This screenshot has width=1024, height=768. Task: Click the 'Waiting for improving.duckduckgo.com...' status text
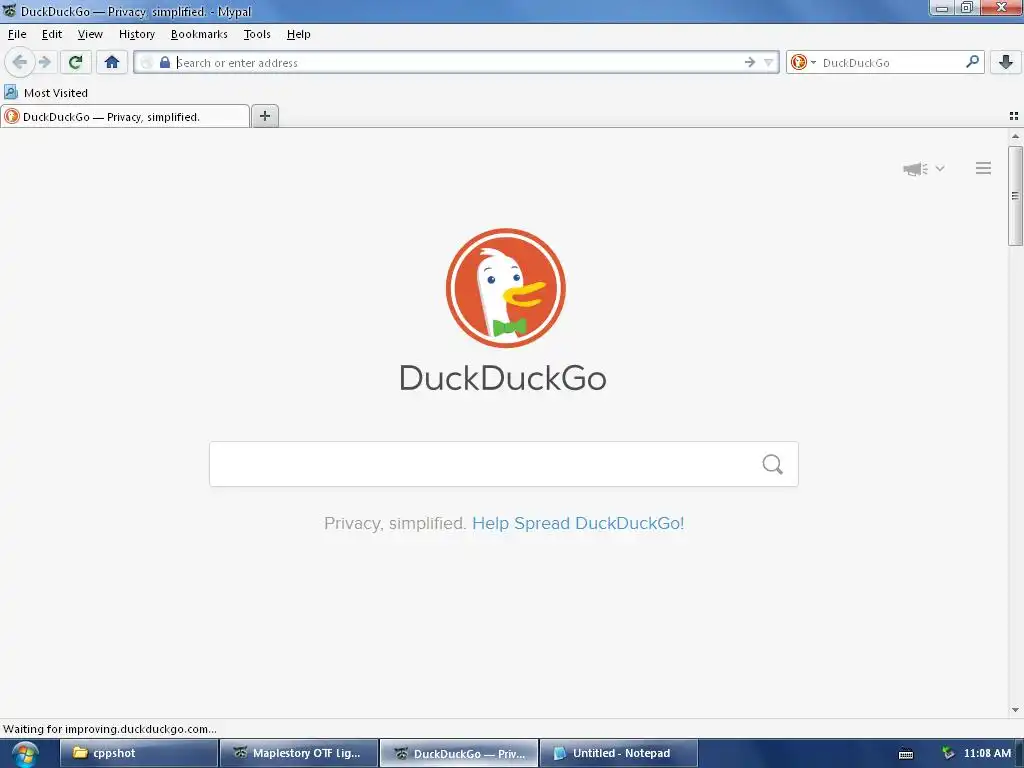[x=110, y=729]
